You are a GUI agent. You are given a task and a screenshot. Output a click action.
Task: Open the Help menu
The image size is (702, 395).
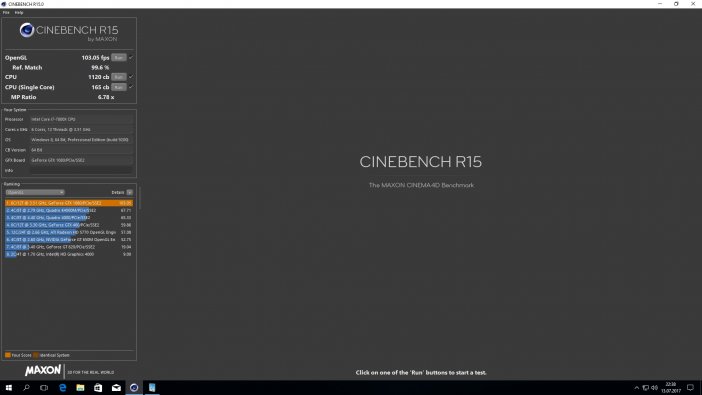coord(19,13)
